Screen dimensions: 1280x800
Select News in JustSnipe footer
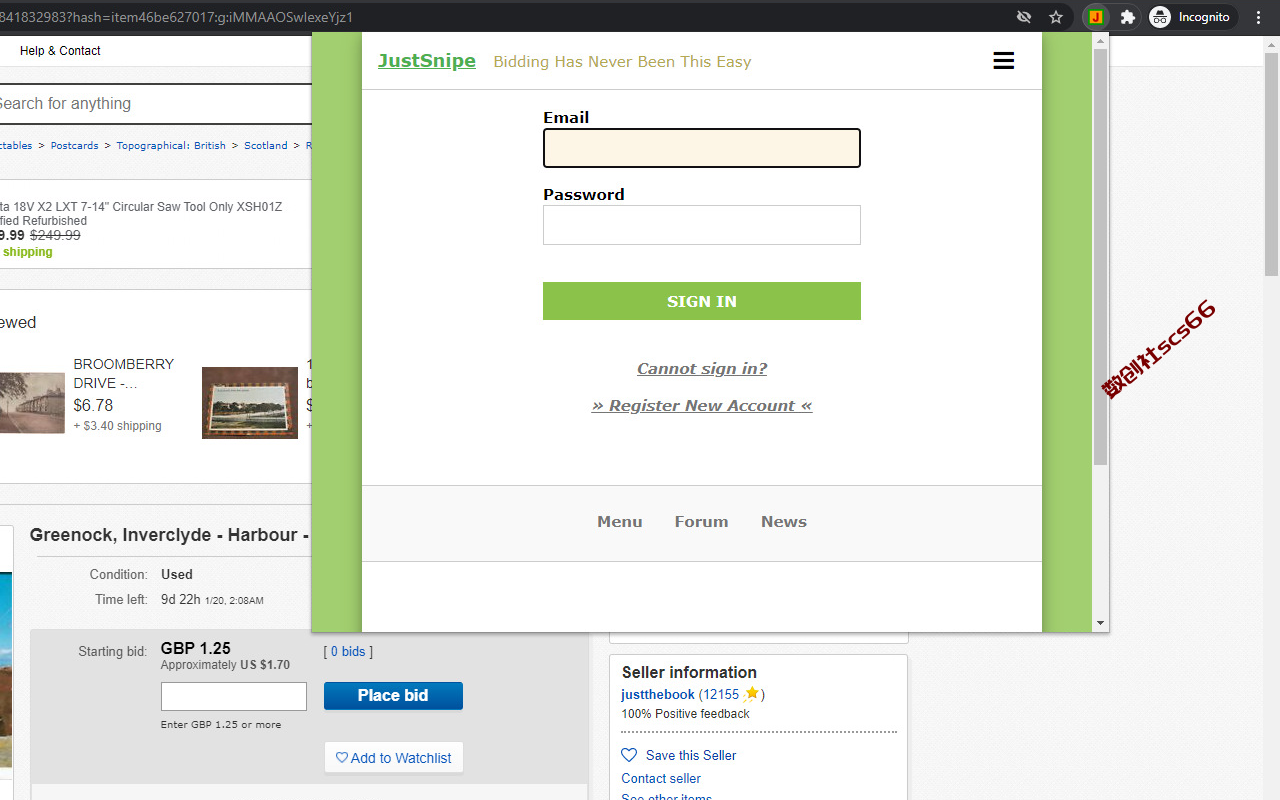click(784, 522)
